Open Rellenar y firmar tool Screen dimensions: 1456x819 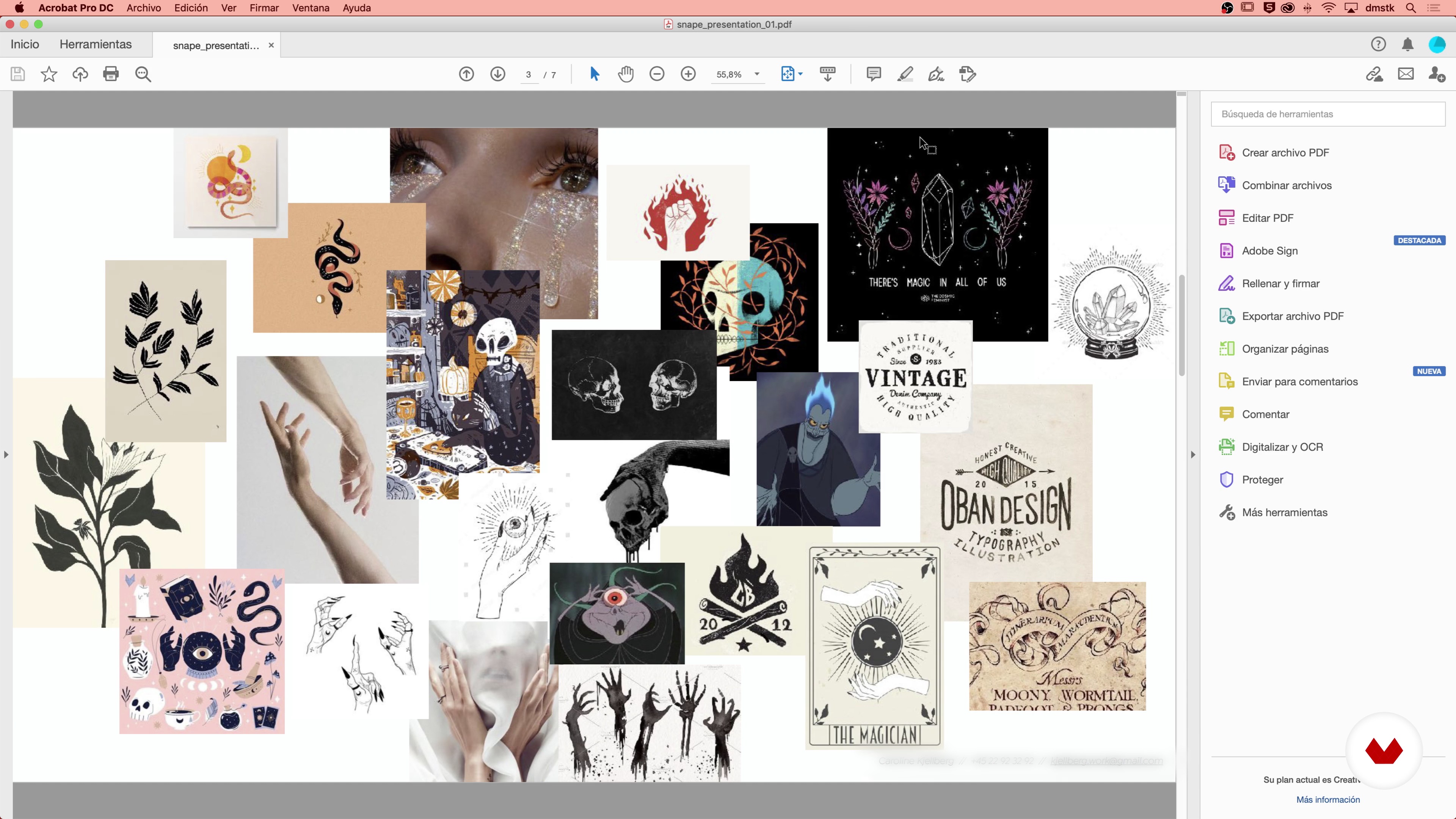click(x=1281, y=284)
